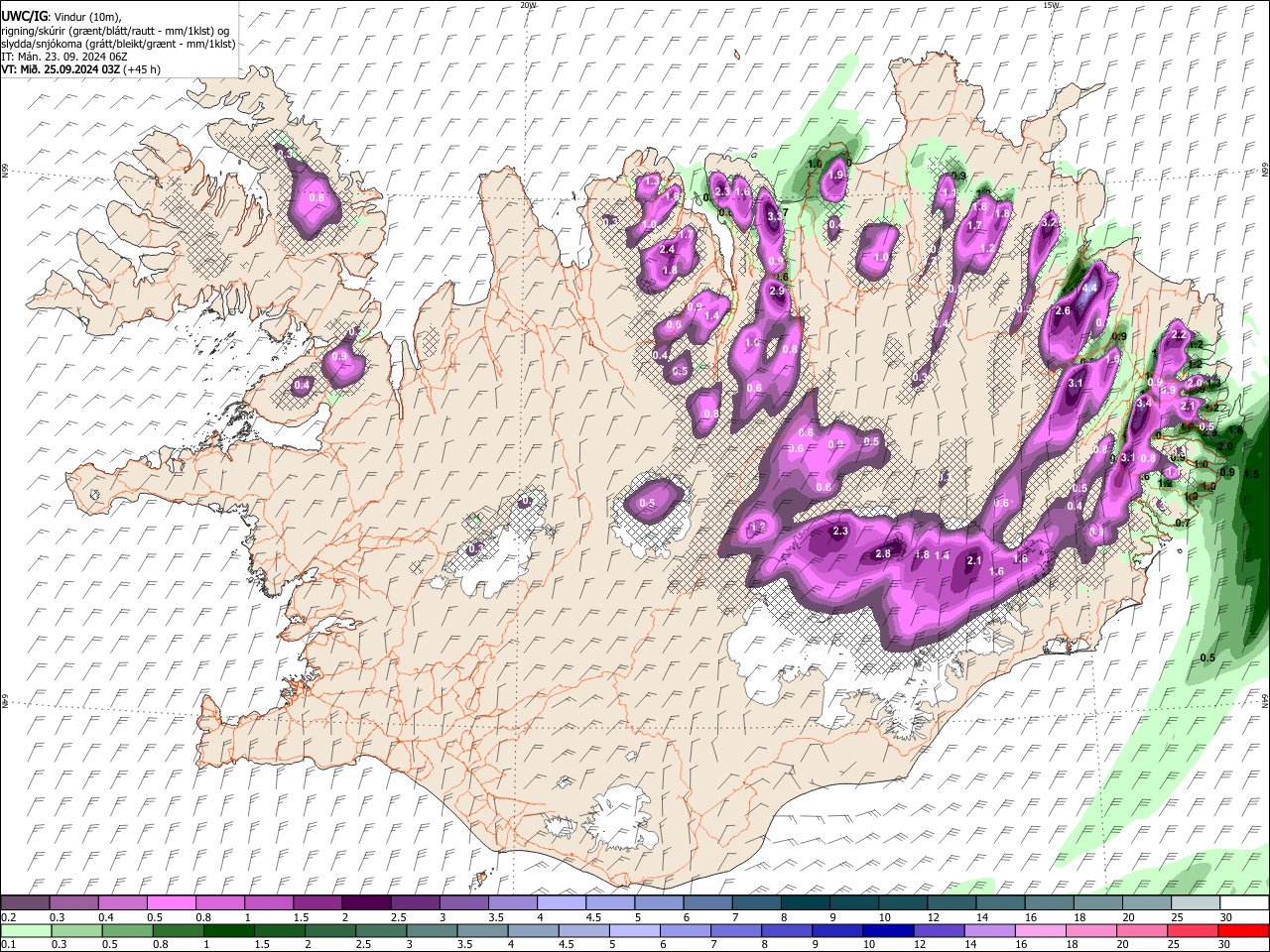The height and width of the screenshot is (952, 1270).
Task: Click the 1.9 precipitation value on the map
Action: tap(835, 176)
